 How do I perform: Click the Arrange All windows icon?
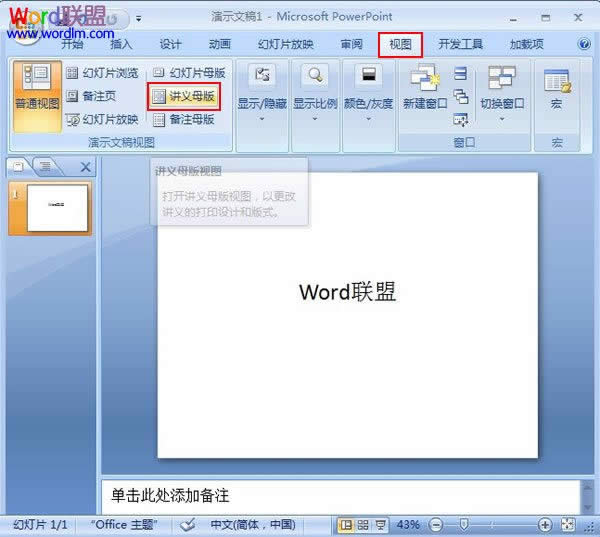460,73
